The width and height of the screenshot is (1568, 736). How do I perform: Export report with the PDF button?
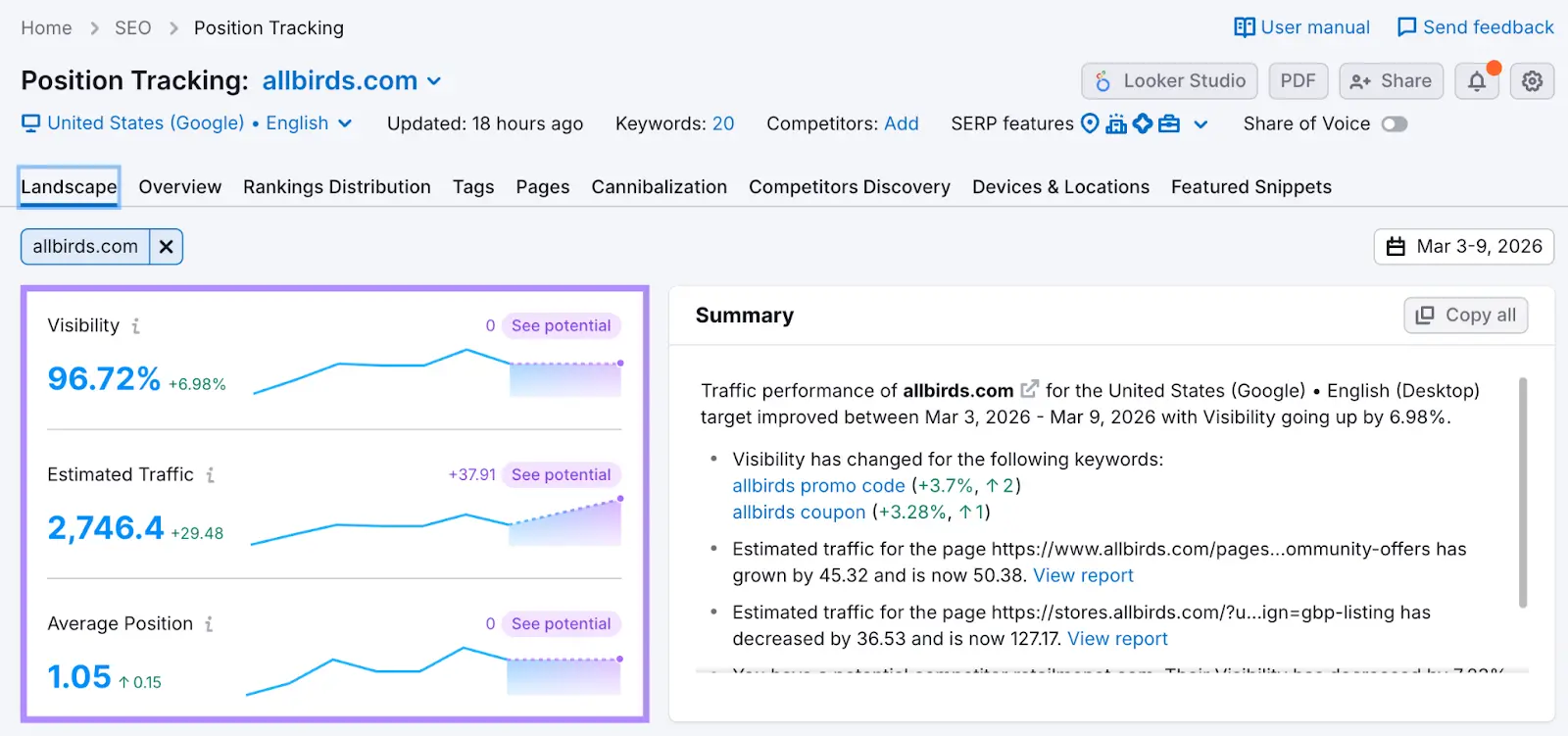pyautogui.click(x=1298, y=81)
